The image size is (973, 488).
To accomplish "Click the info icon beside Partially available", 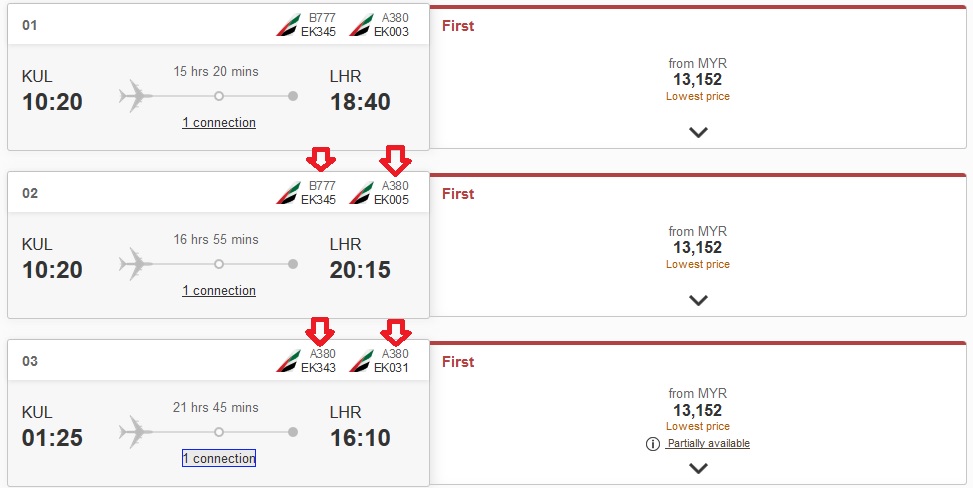I will [652, 444].
